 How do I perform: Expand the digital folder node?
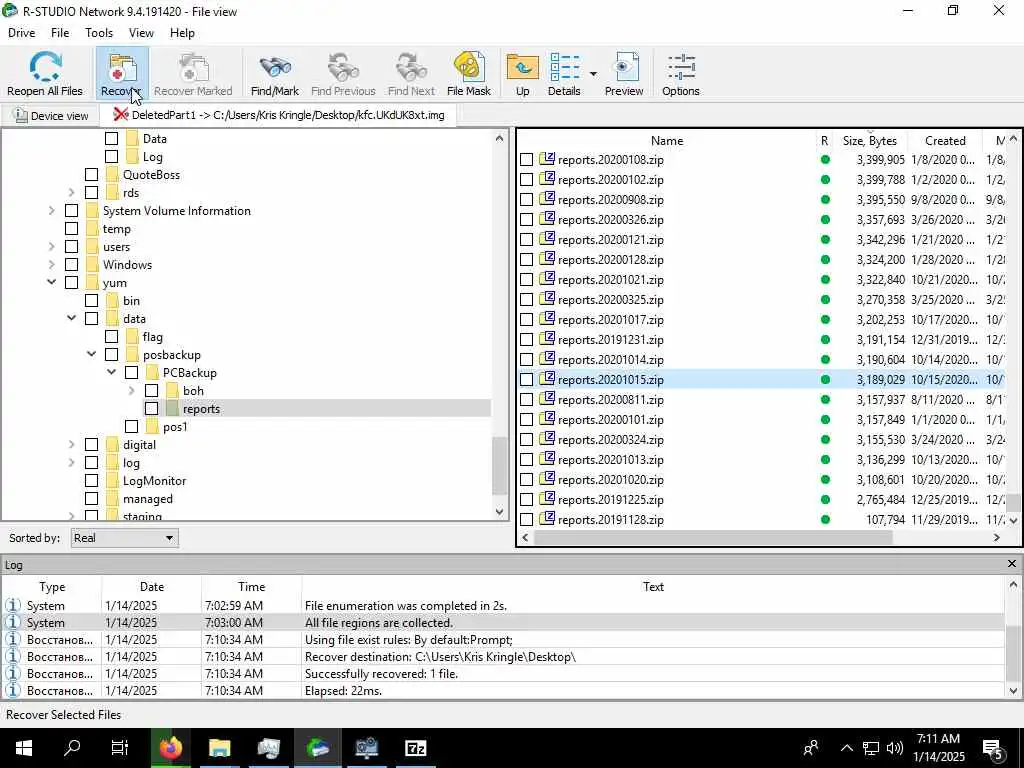pyautogui.click(x=72, y=445)
